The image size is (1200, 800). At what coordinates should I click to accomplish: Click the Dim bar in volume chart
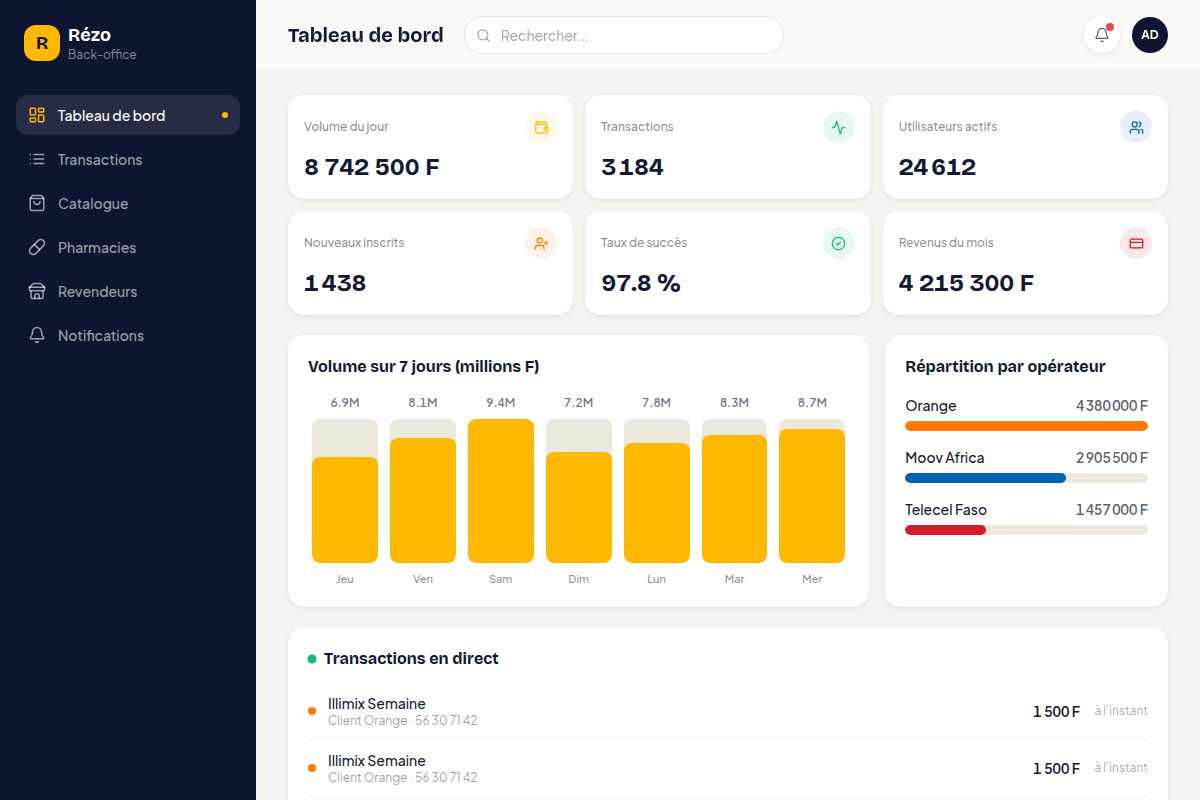(x=579, y=507)
